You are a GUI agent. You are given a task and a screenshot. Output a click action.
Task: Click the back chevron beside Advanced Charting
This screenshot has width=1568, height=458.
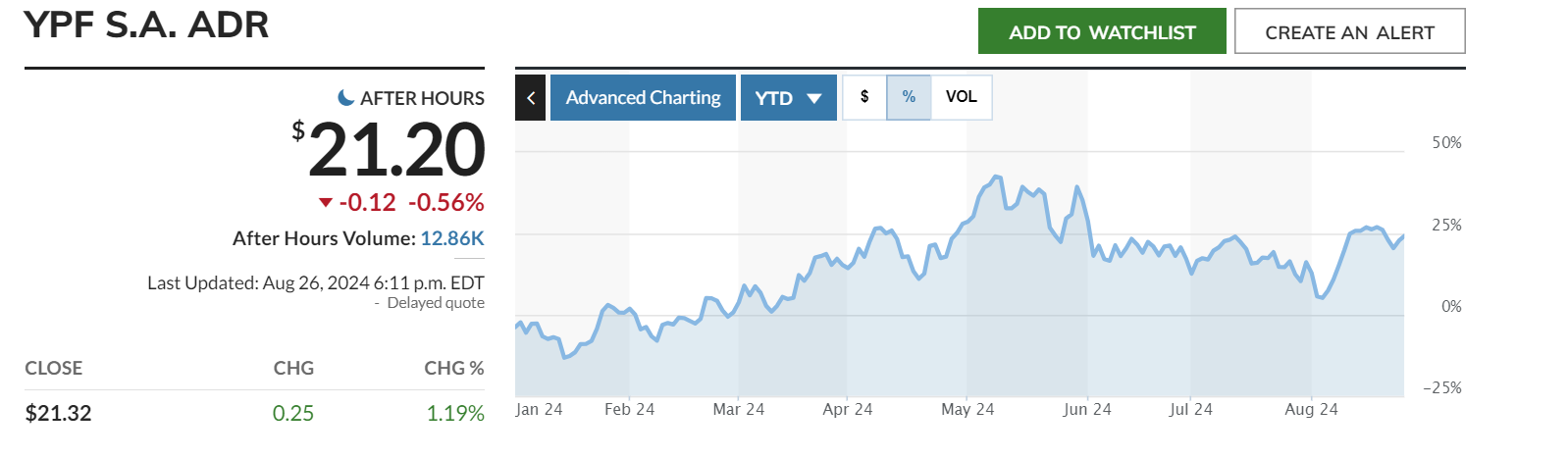tap(530, 98)
